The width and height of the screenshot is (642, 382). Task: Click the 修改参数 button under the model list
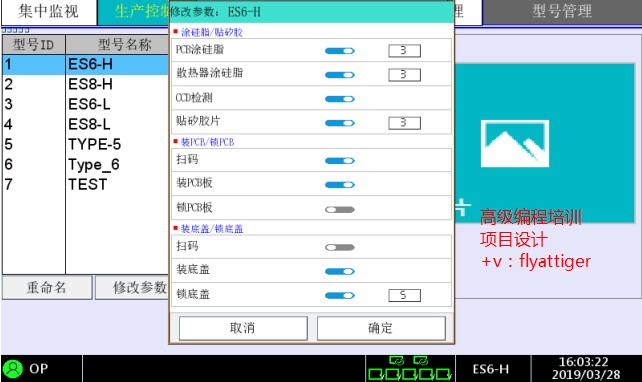click(x=132, y=287)
